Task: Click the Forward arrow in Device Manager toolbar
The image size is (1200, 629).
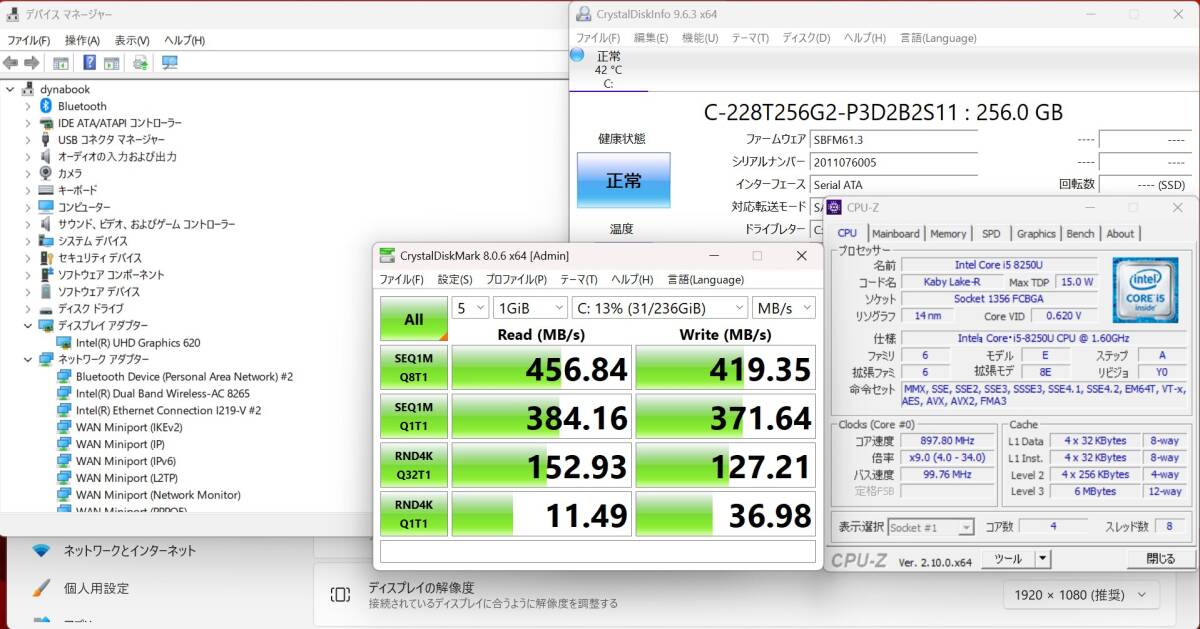Action: coord(31,62)
